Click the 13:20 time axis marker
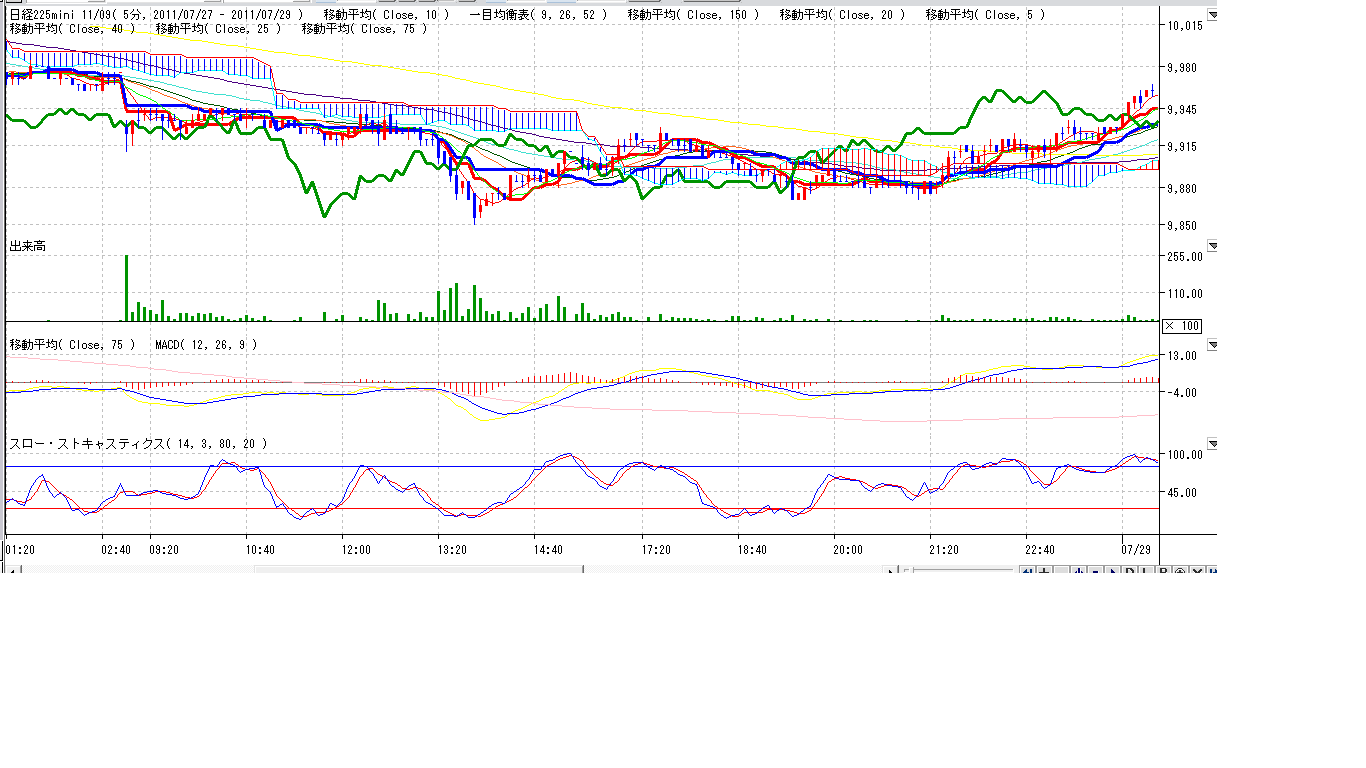 click(x=452, y=550)
